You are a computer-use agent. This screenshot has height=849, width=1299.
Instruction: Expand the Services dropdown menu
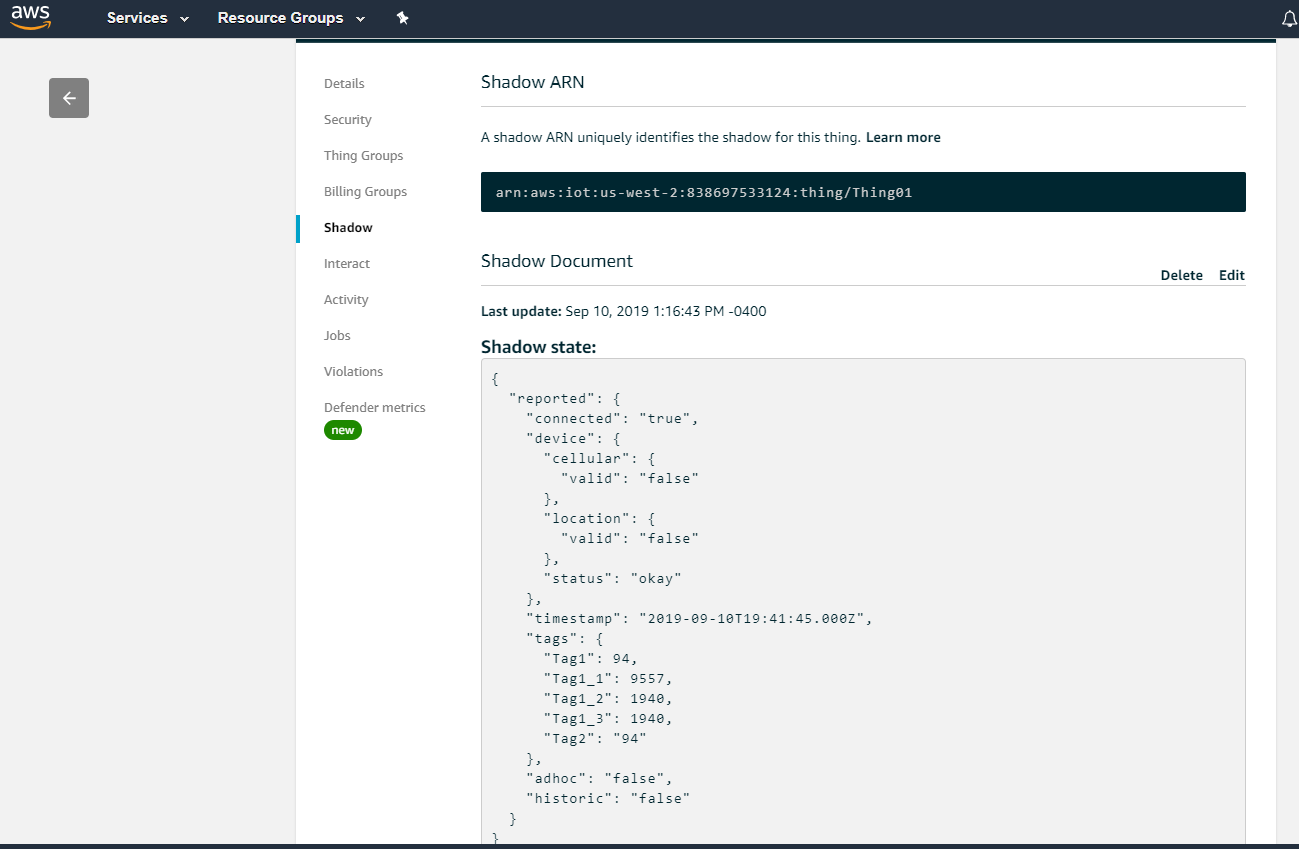(x=148, y=18)
